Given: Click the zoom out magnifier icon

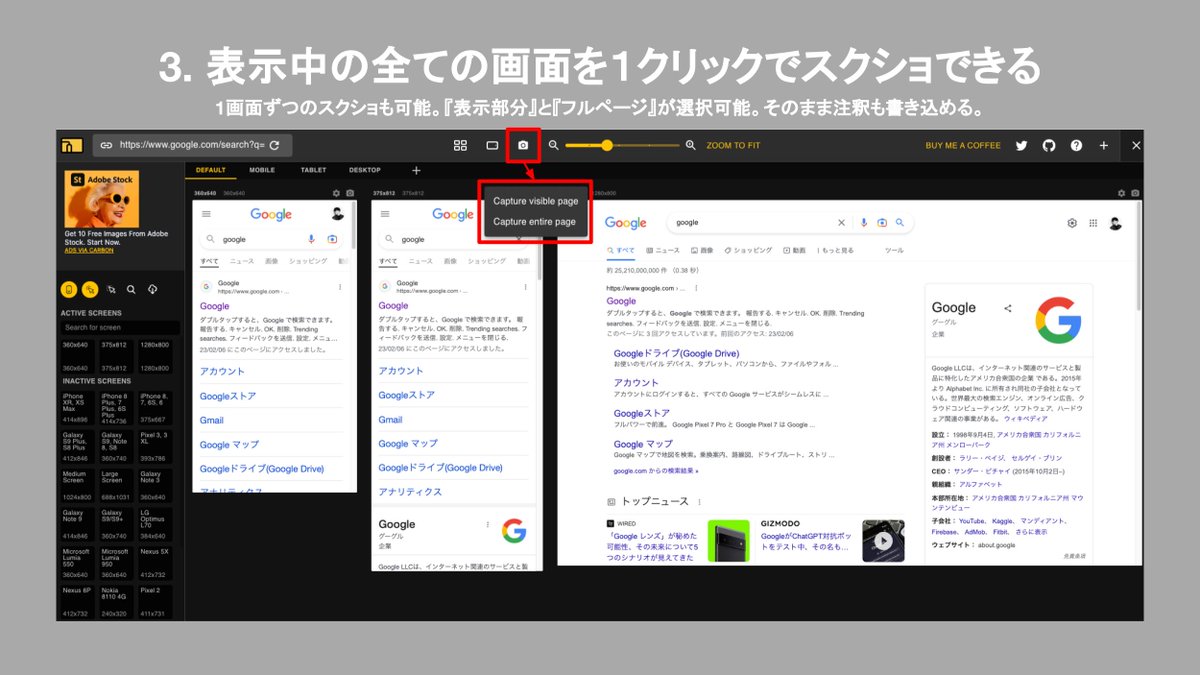Looking at the screenshot, I should click(x=553, y=145).
